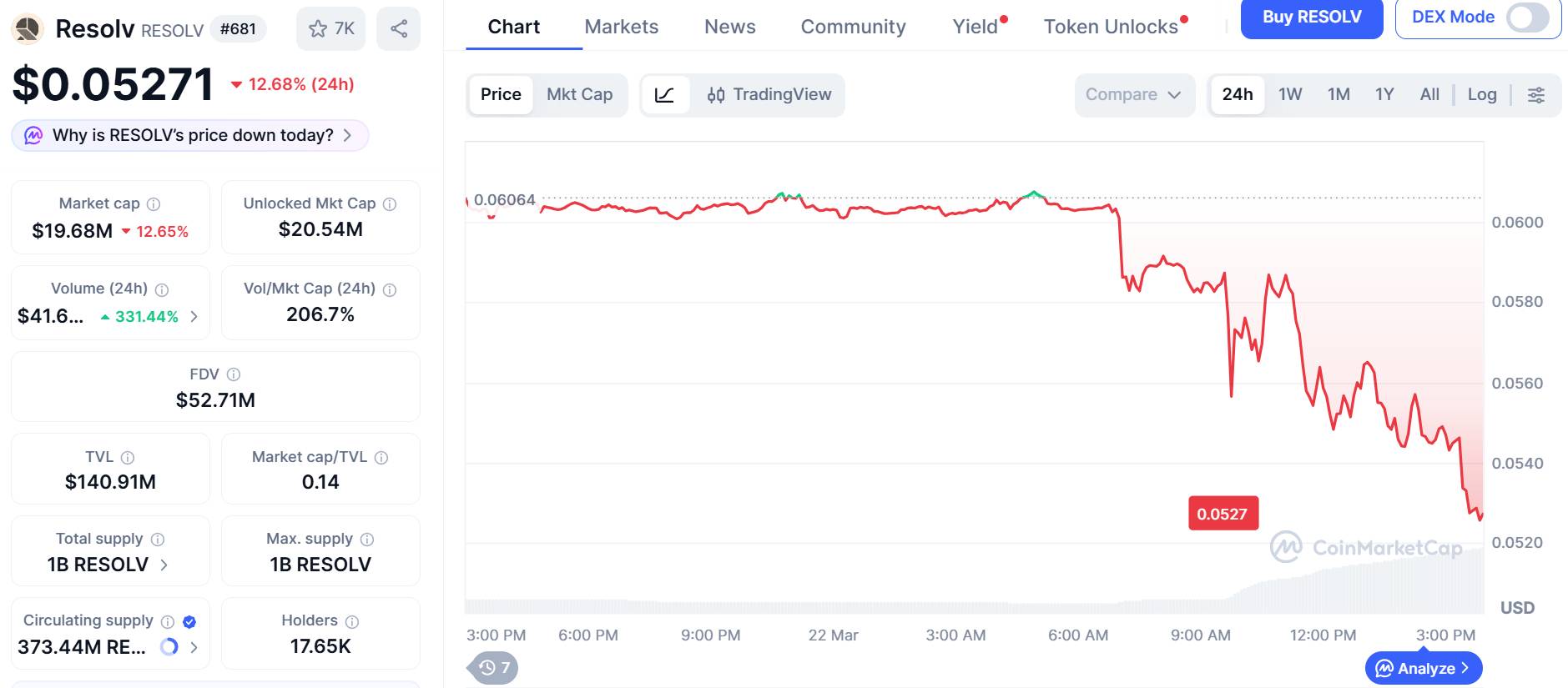The width and height of the screenshot is (1568, 688).
Task: Toggle logarithmic scale with Log
Action: pos(1482,94)
